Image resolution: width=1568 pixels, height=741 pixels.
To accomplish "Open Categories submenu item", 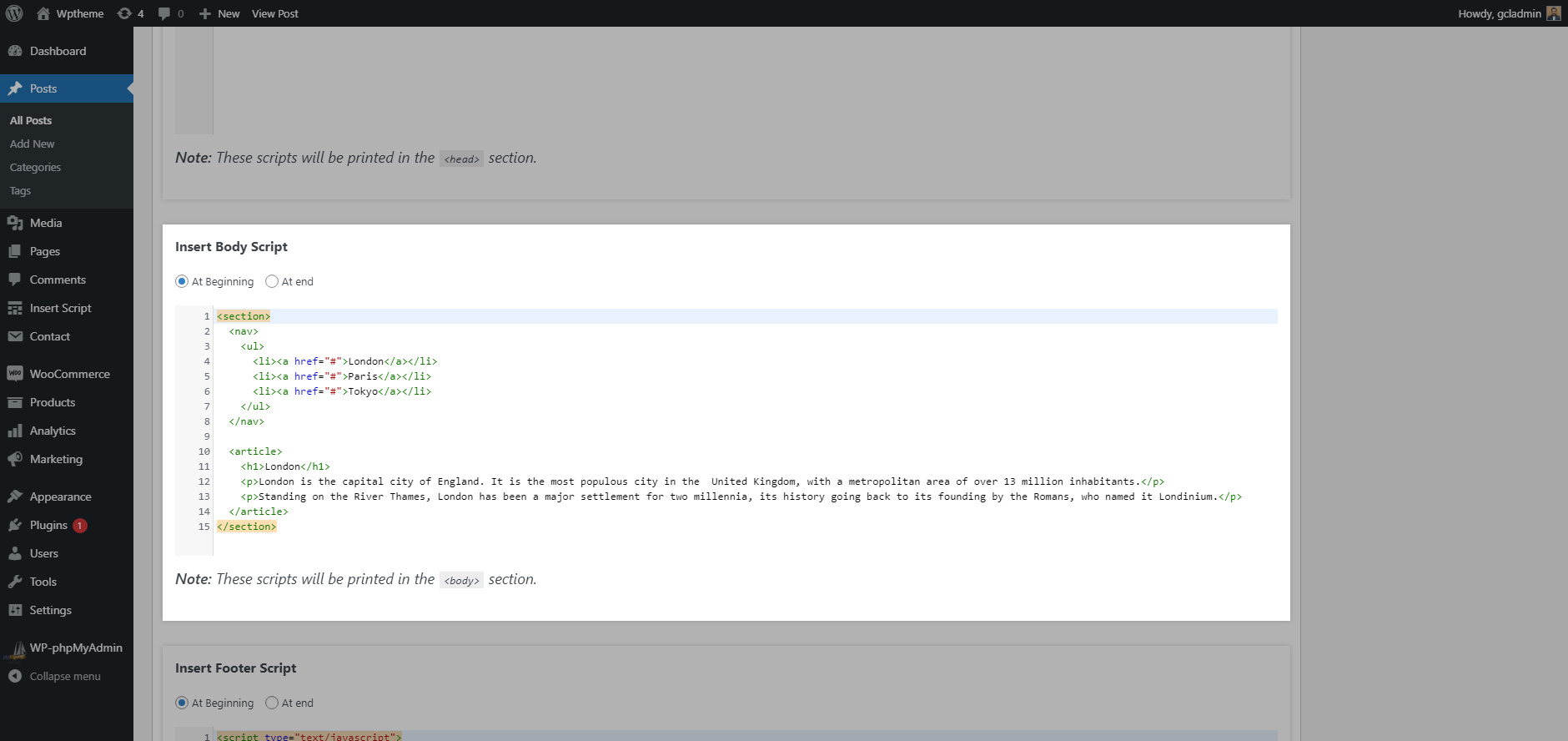I will pos(35,167).
